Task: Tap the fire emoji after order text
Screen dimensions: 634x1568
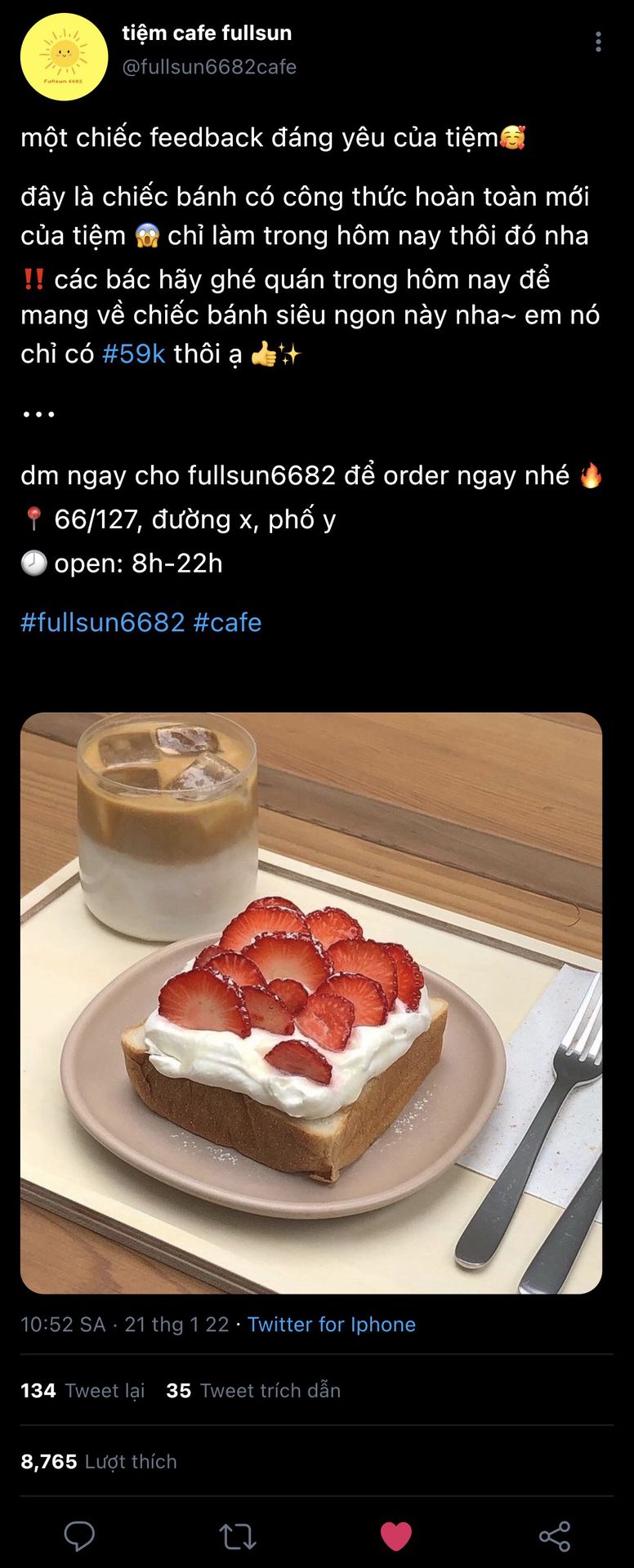Action: [x=590, y=474]
